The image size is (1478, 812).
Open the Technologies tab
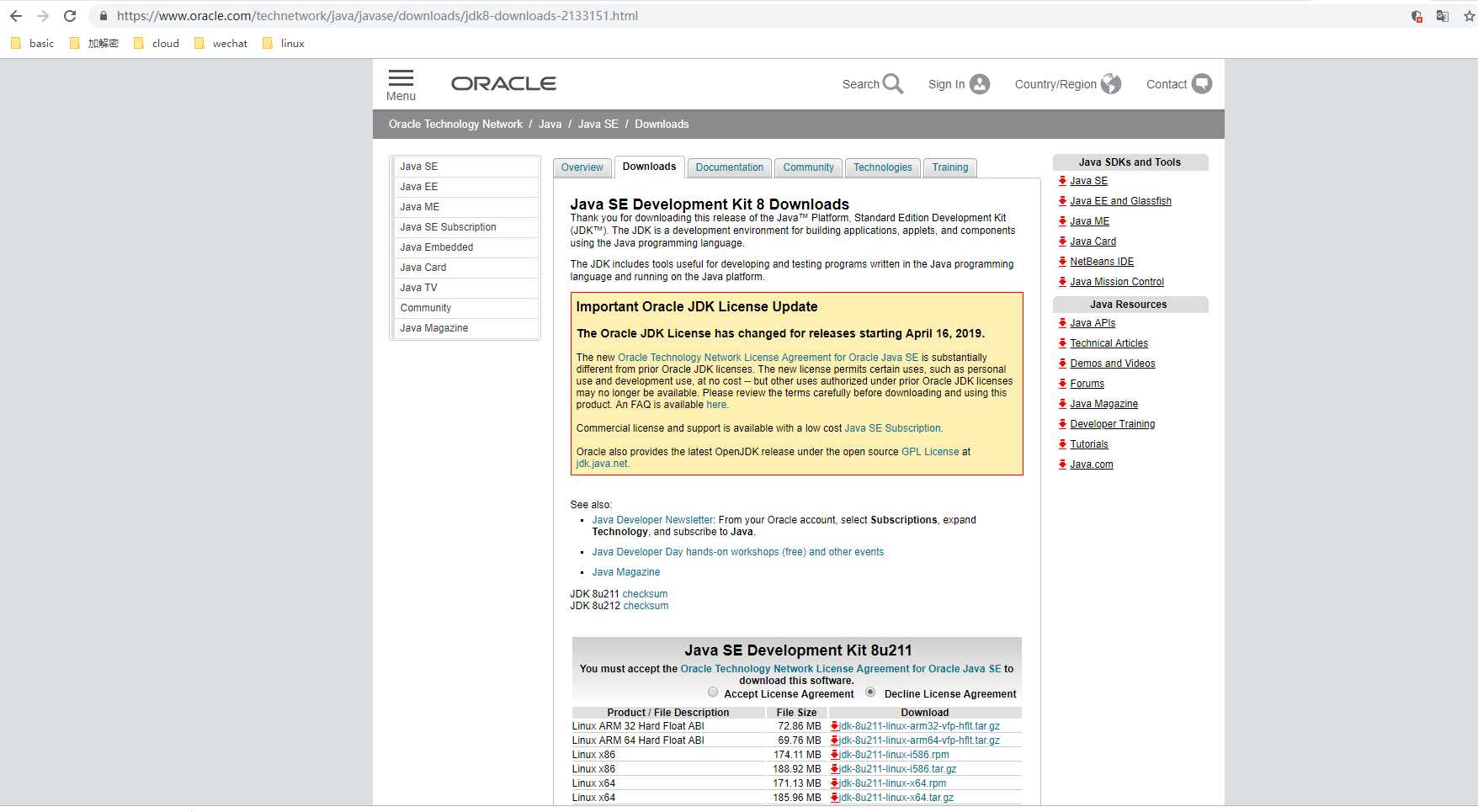tap(883, 167)
